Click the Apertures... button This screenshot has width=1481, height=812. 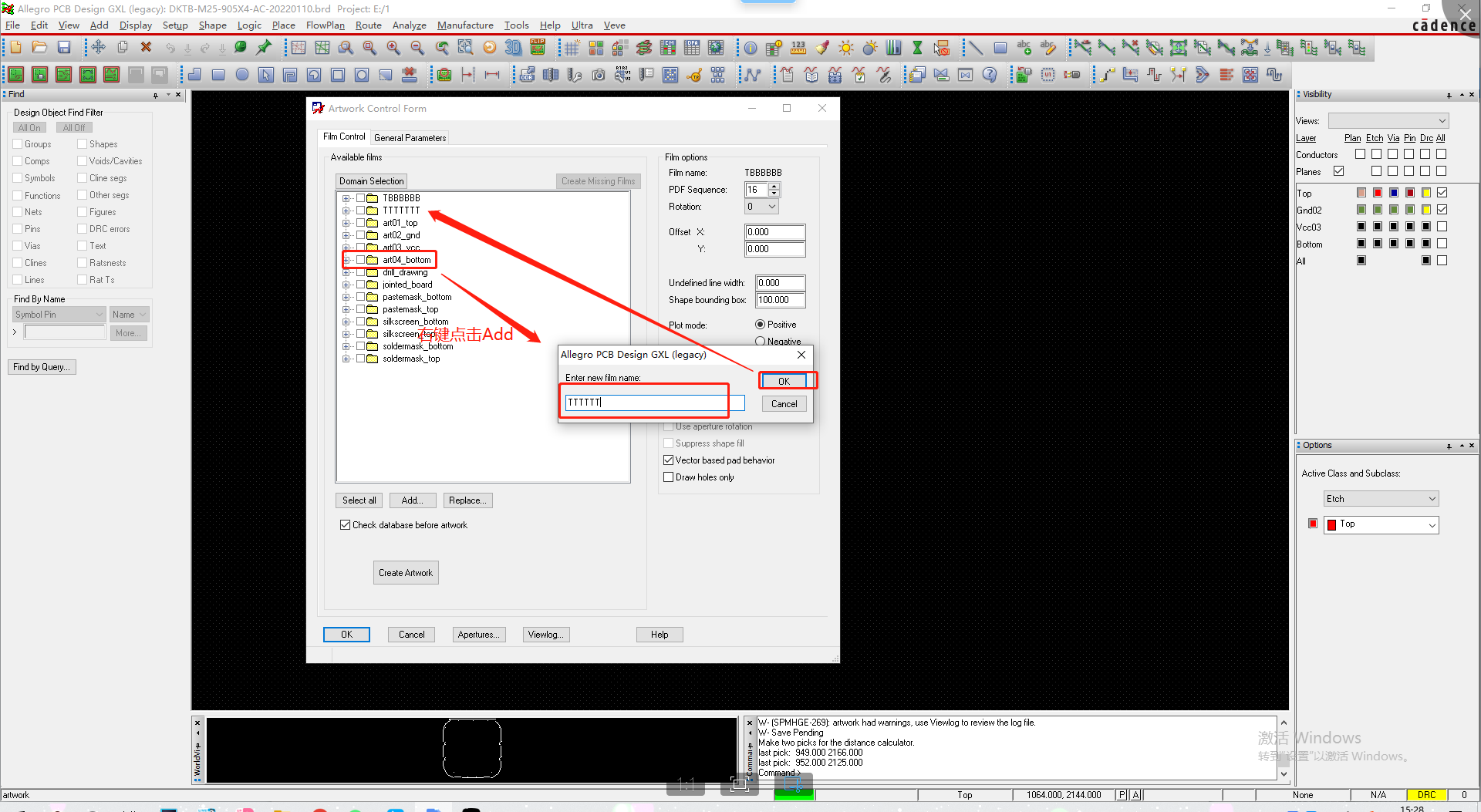[x=479, y=635]
